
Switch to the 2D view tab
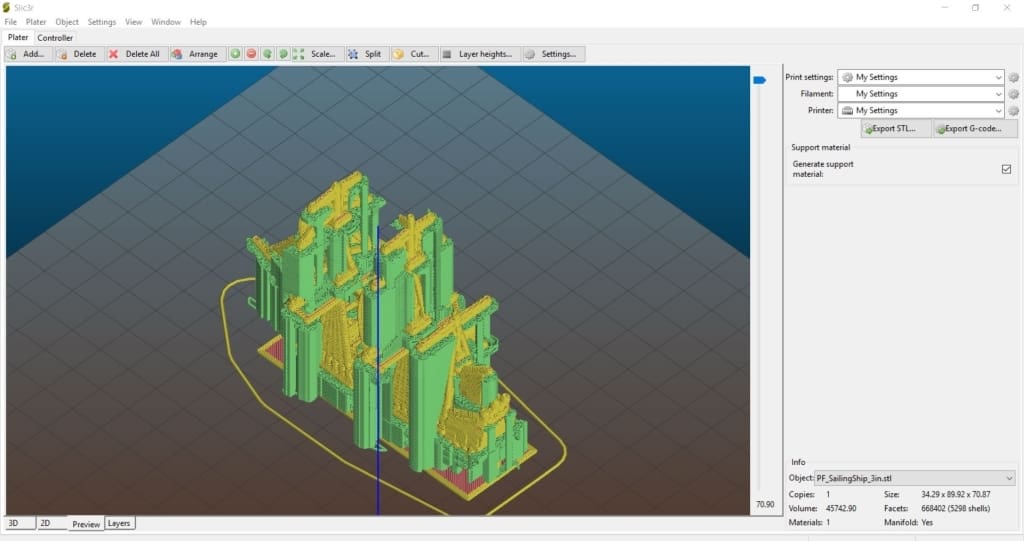point(52,523)
